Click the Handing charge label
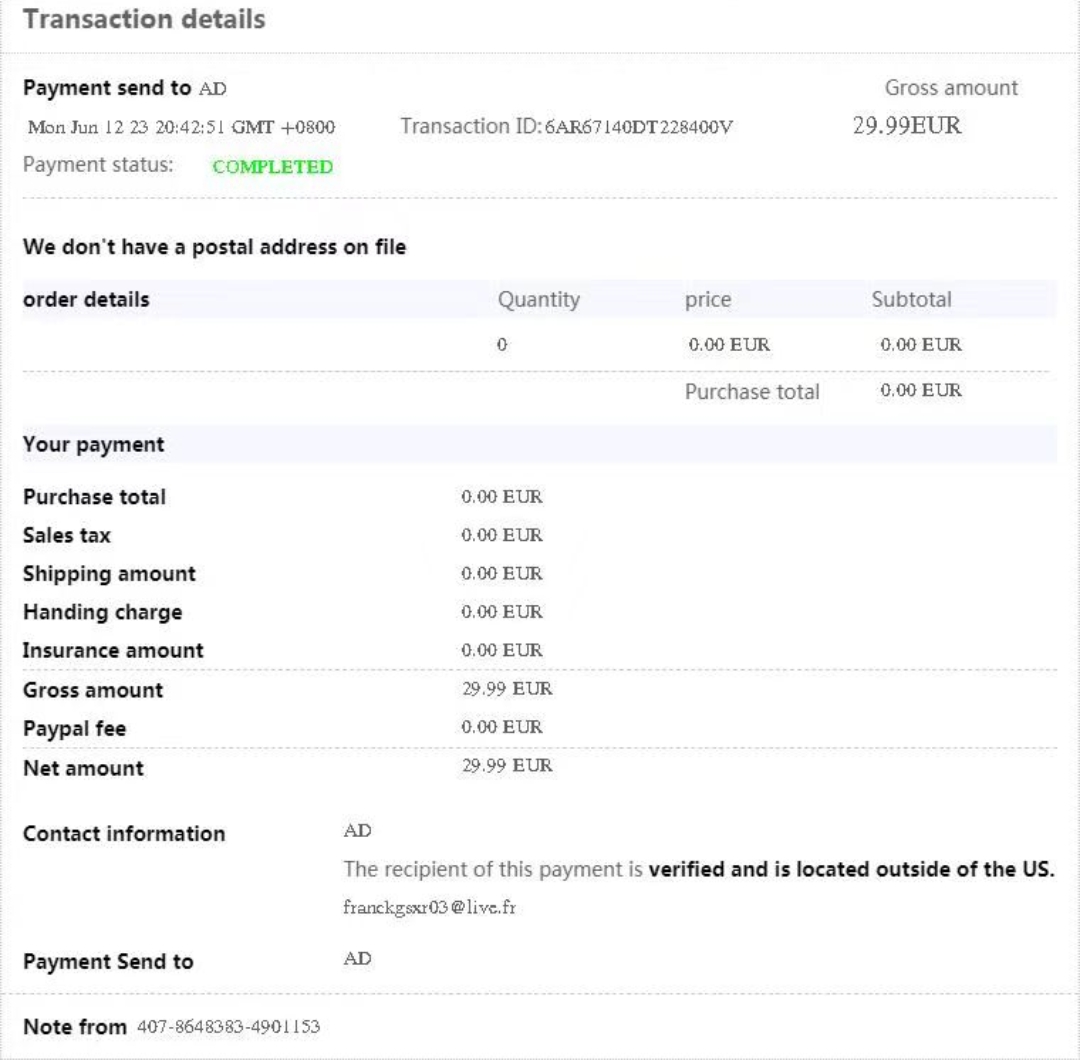1080x1060 pixels. click(x=102, y=612)
